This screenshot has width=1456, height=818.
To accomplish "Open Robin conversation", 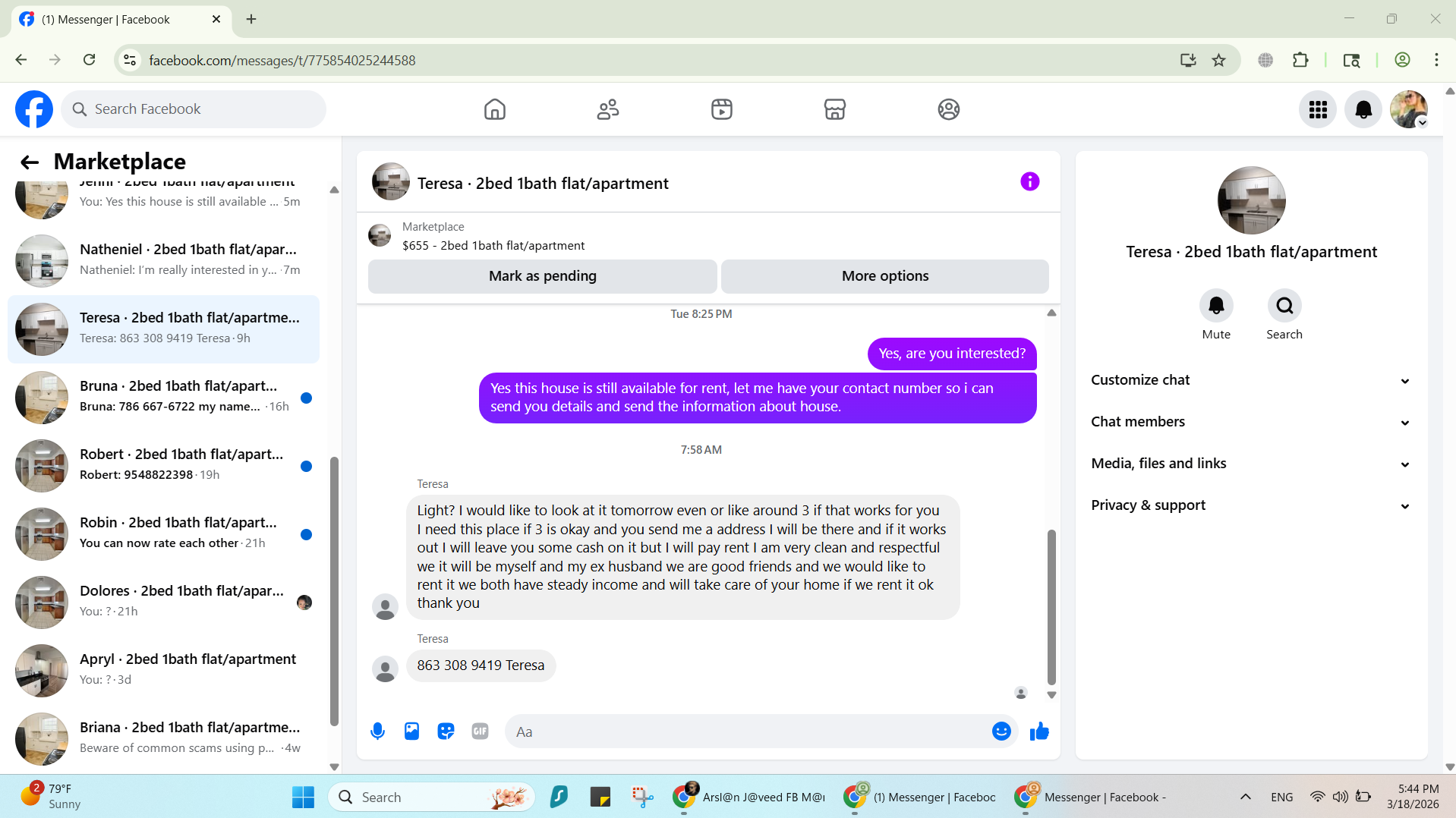I will 163,533.
